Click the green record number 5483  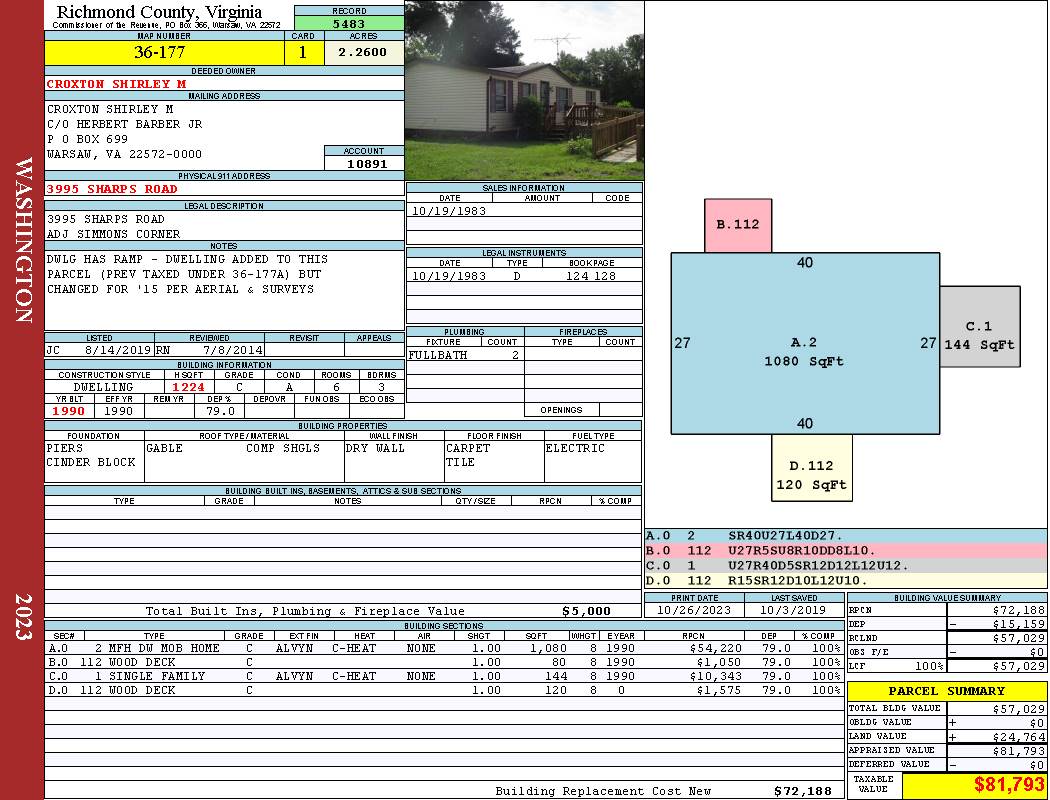pos(348,23)
